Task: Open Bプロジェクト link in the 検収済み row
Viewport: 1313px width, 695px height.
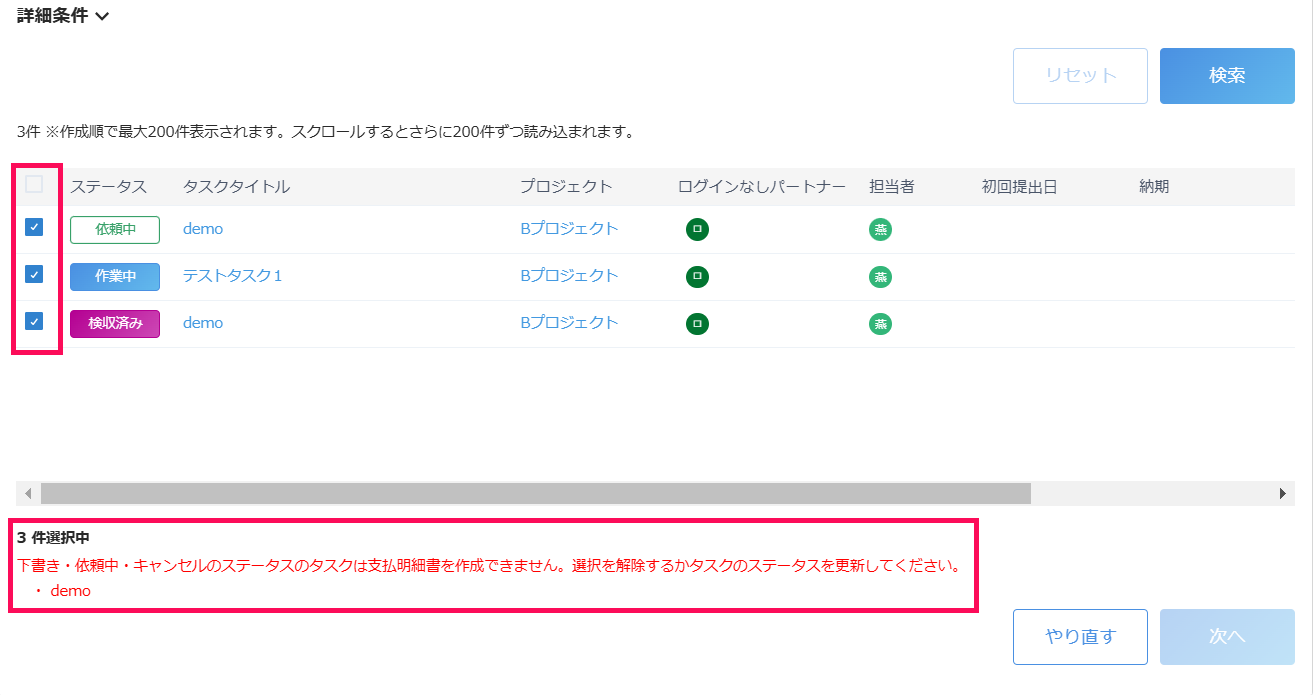Action: point(569,323)
